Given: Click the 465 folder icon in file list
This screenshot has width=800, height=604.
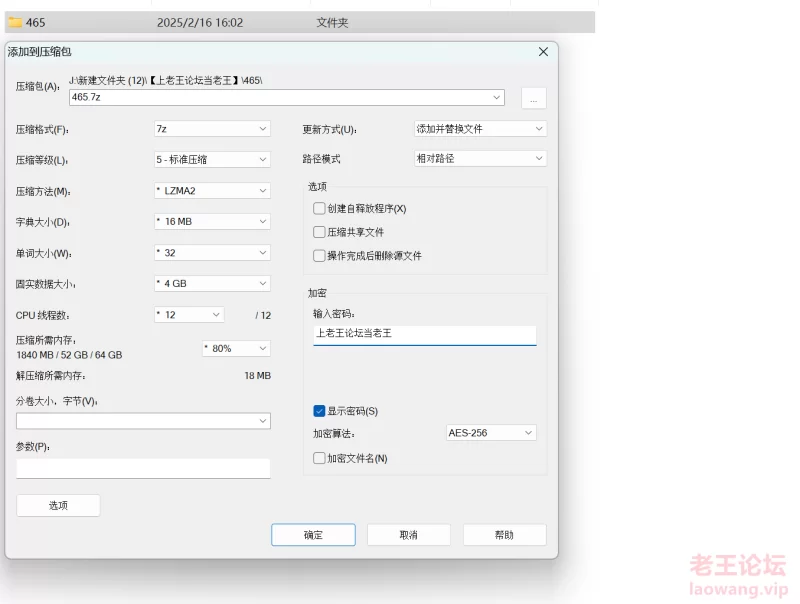Looking at the screenshot, I should point(15,22).
